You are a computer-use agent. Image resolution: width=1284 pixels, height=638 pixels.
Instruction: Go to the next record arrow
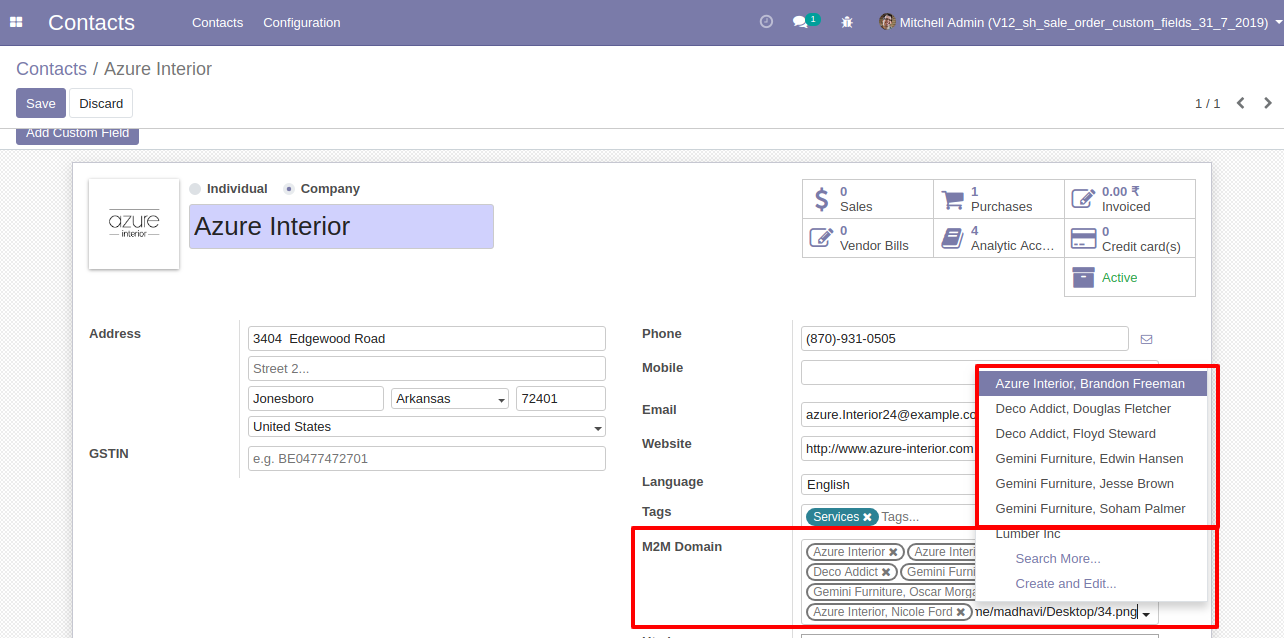1268,103
